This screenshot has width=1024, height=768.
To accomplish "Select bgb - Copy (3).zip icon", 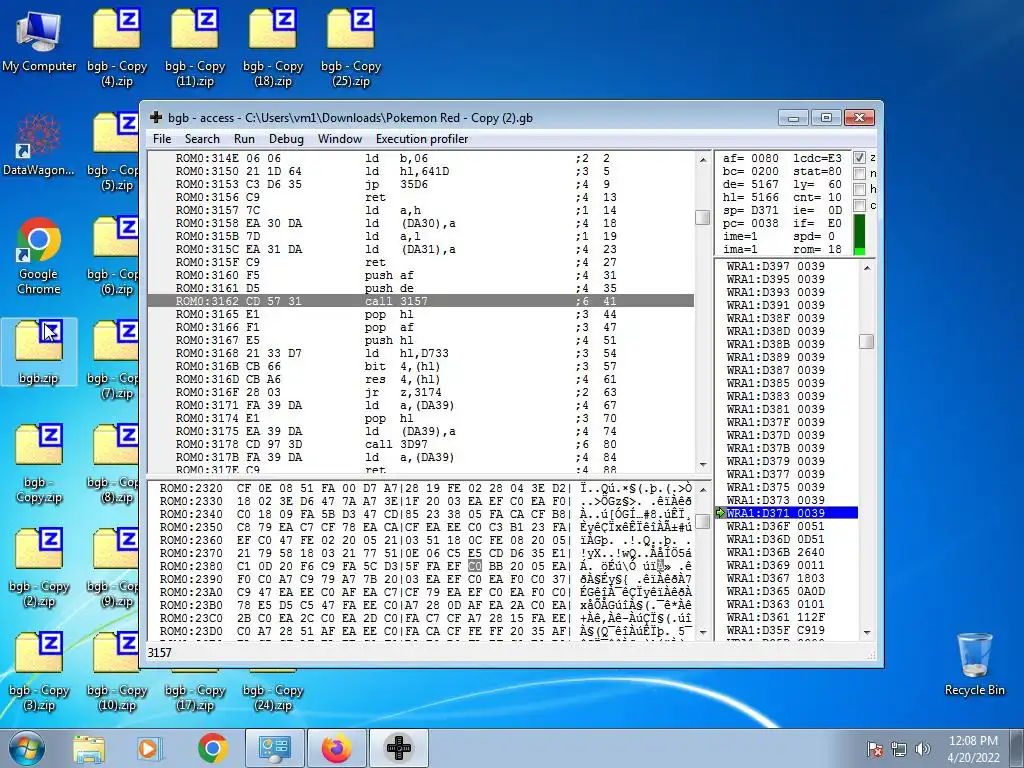I will (39, 672).
